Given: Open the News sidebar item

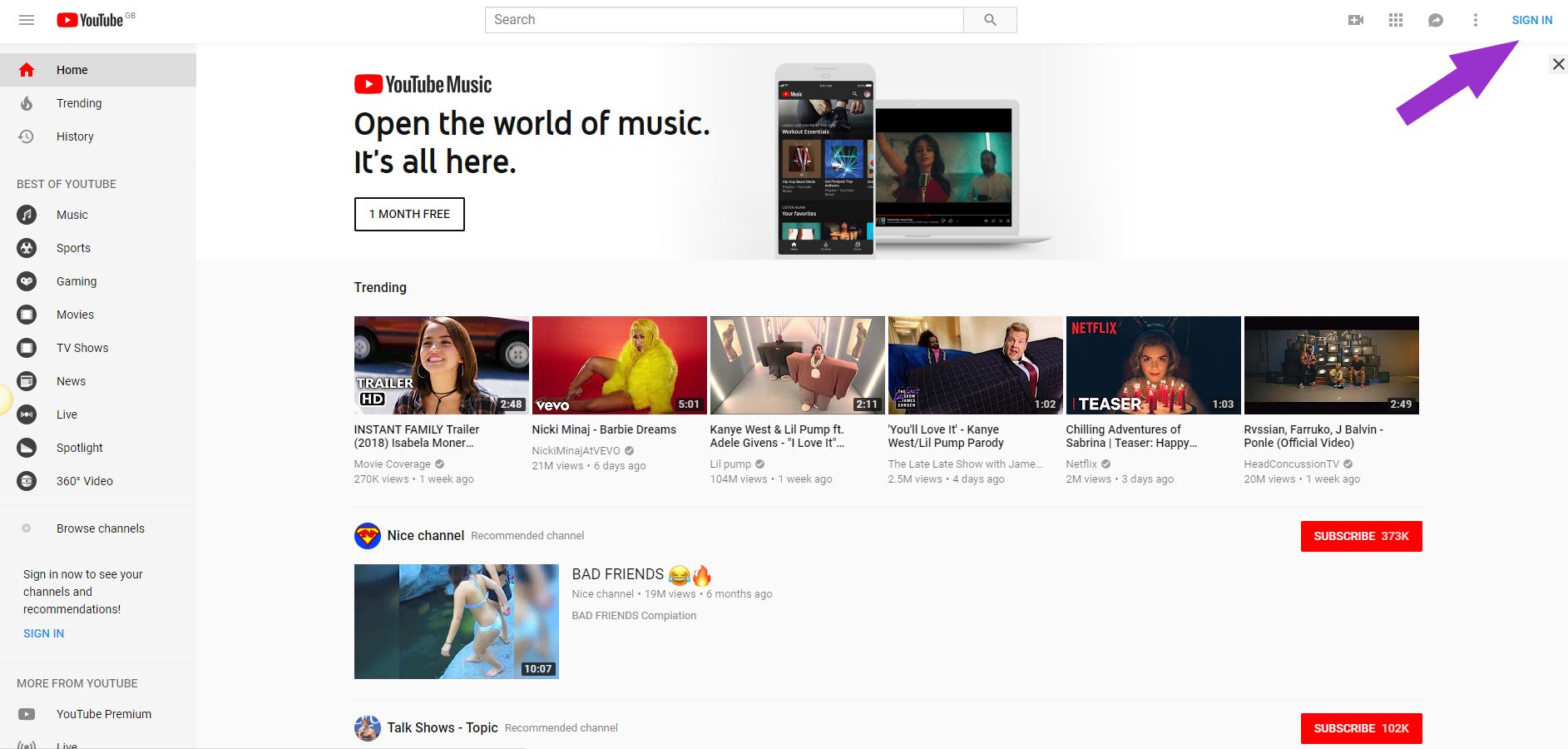Looking at the screenshot, I should [98, 381].
